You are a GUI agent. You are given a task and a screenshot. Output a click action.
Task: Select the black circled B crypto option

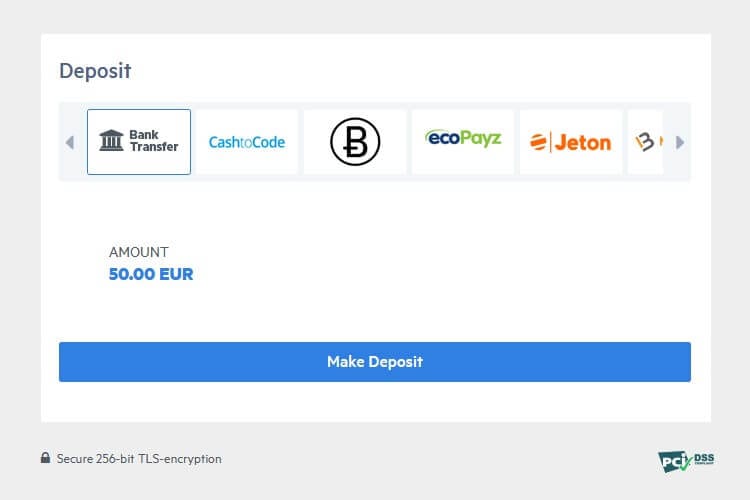(355, 142)
